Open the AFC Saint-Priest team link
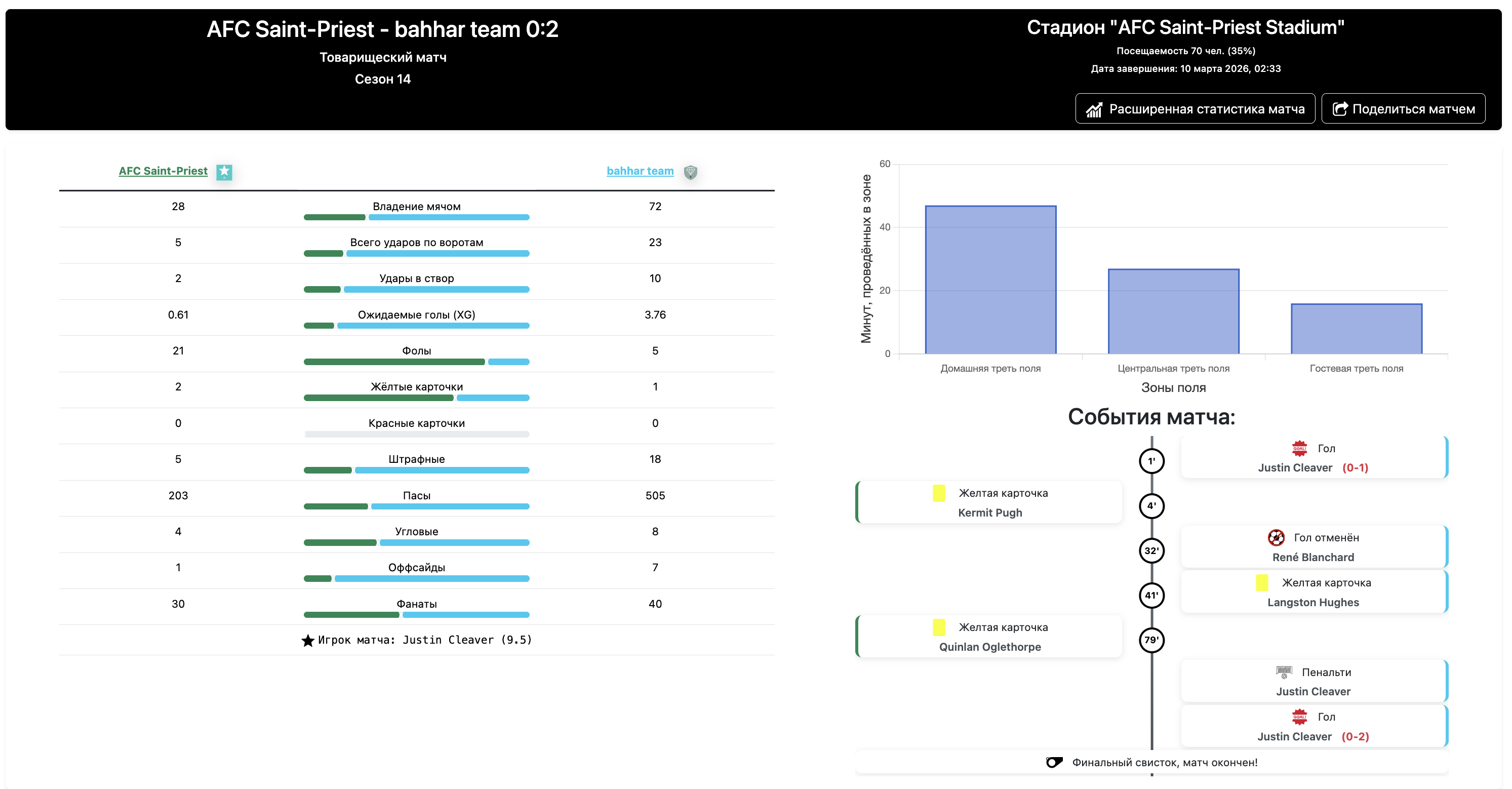The image size is (1512, 789). point(163,171)
